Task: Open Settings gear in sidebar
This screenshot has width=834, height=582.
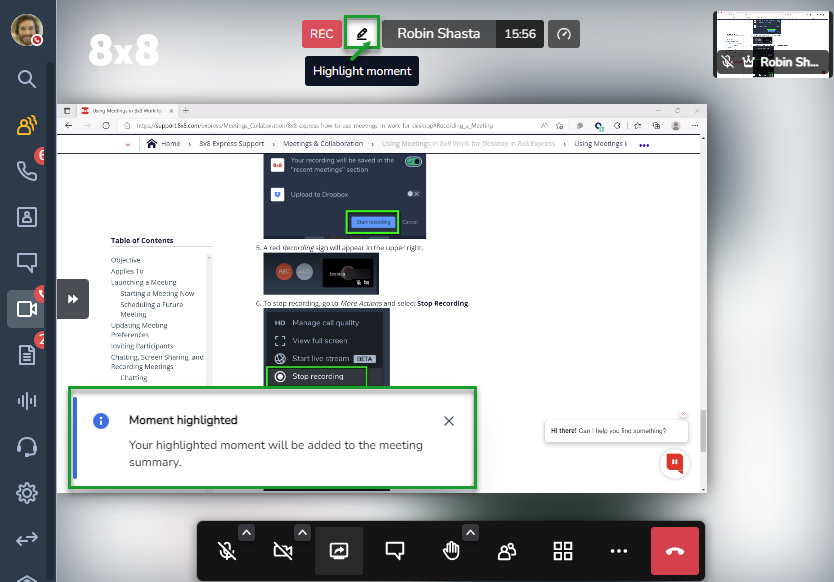Action: [x=27, y=493]
